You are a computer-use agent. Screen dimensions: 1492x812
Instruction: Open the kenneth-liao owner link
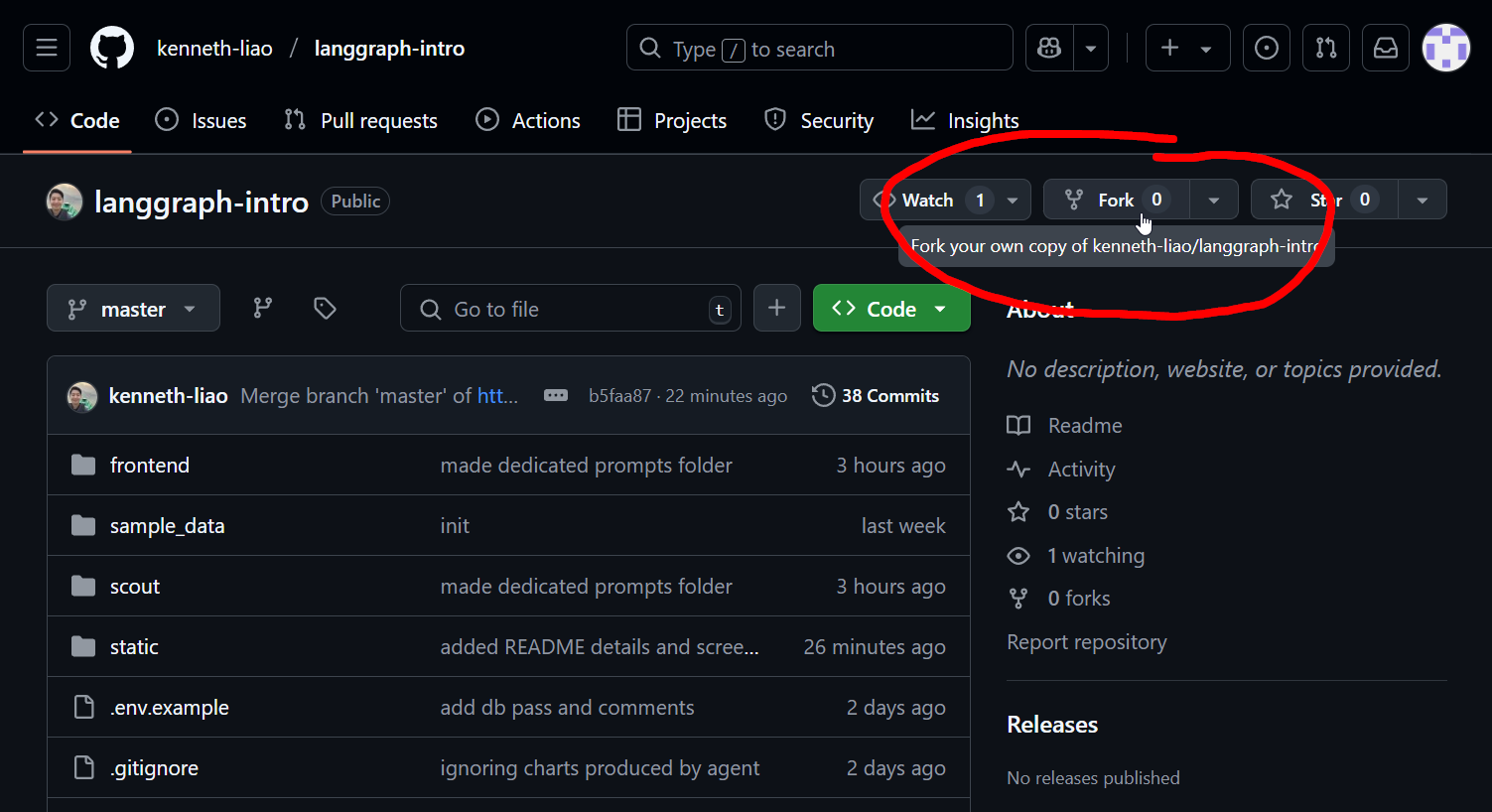tap(214, 48)
